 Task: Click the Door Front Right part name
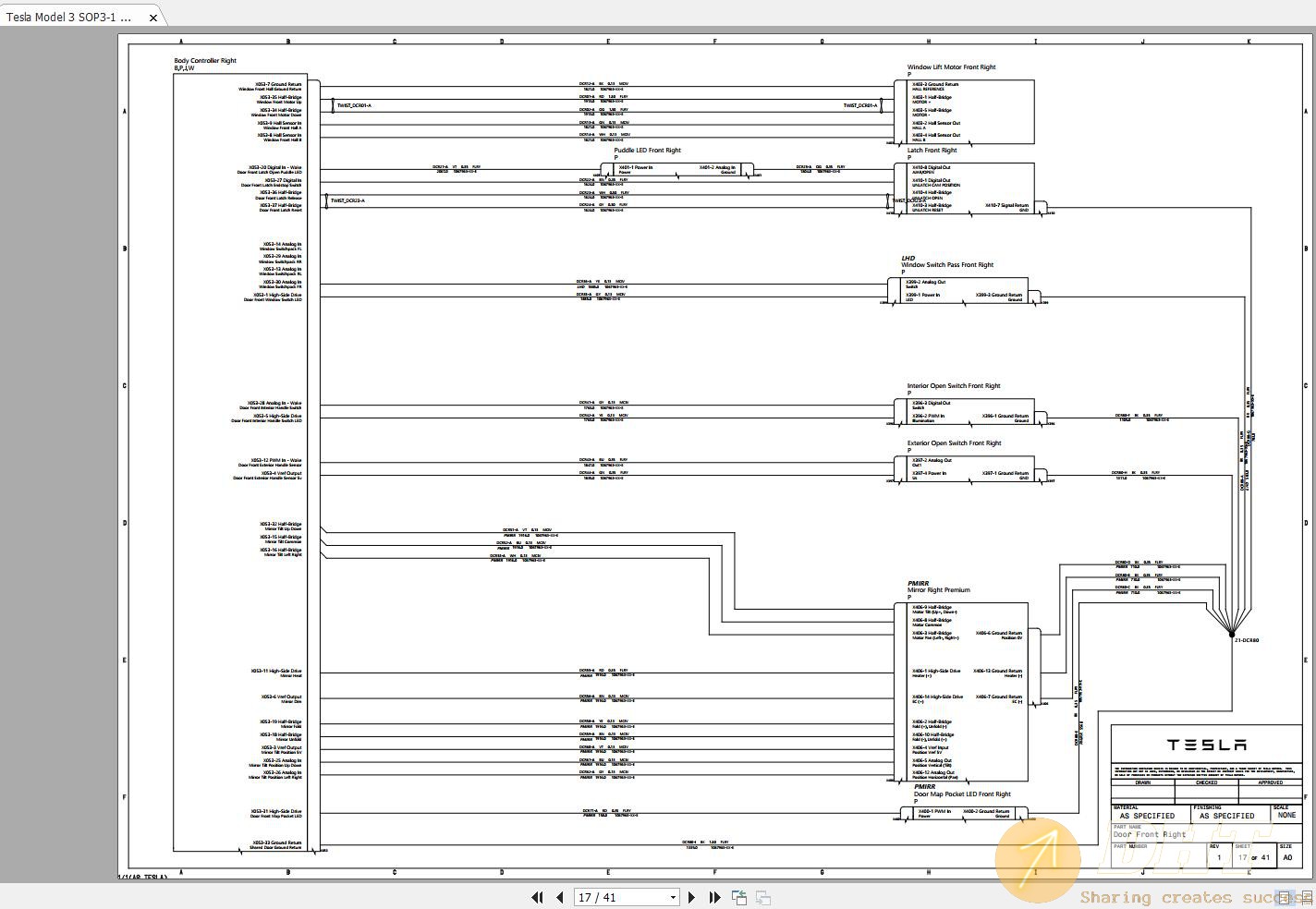pos(1150,834)
